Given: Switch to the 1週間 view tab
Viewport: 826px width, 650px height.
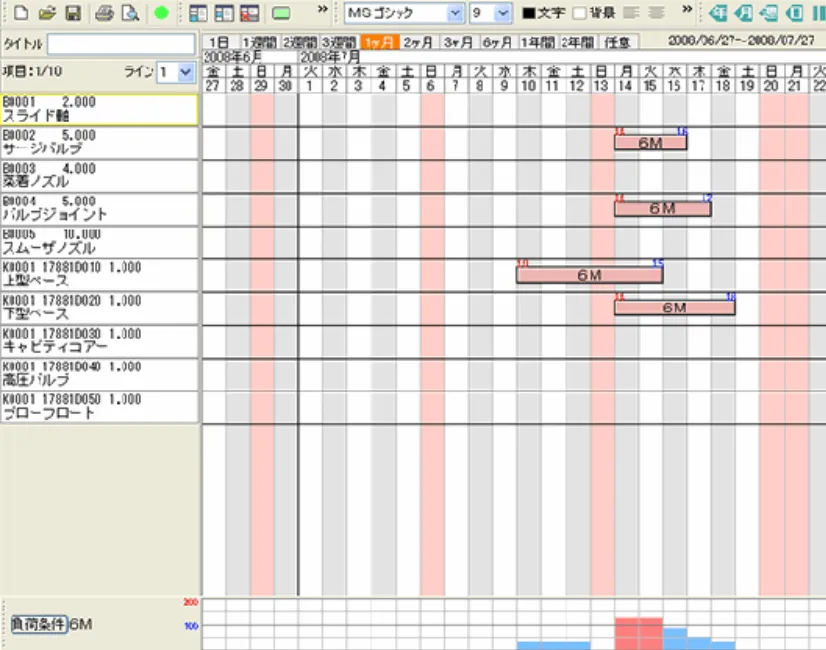Looking at the screenshot, I should (x=259, y=42).
